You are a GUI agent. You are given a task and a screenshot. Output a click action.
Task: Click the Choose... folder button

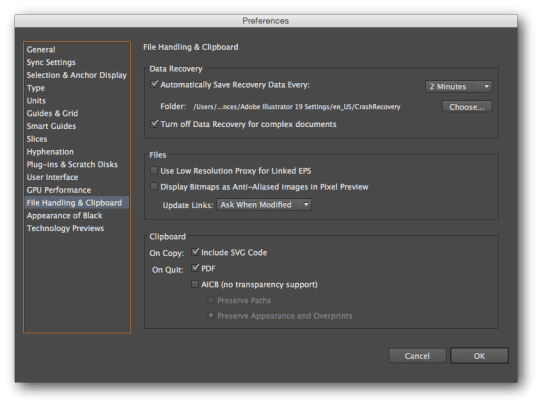(x=467, y=107)
